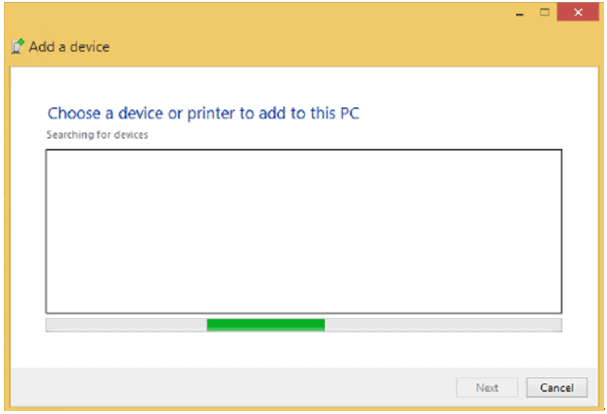The width and height of the screenshot is (607, 414).
Task: Click inside the empty device list box
Action: (x=303, y=230)
